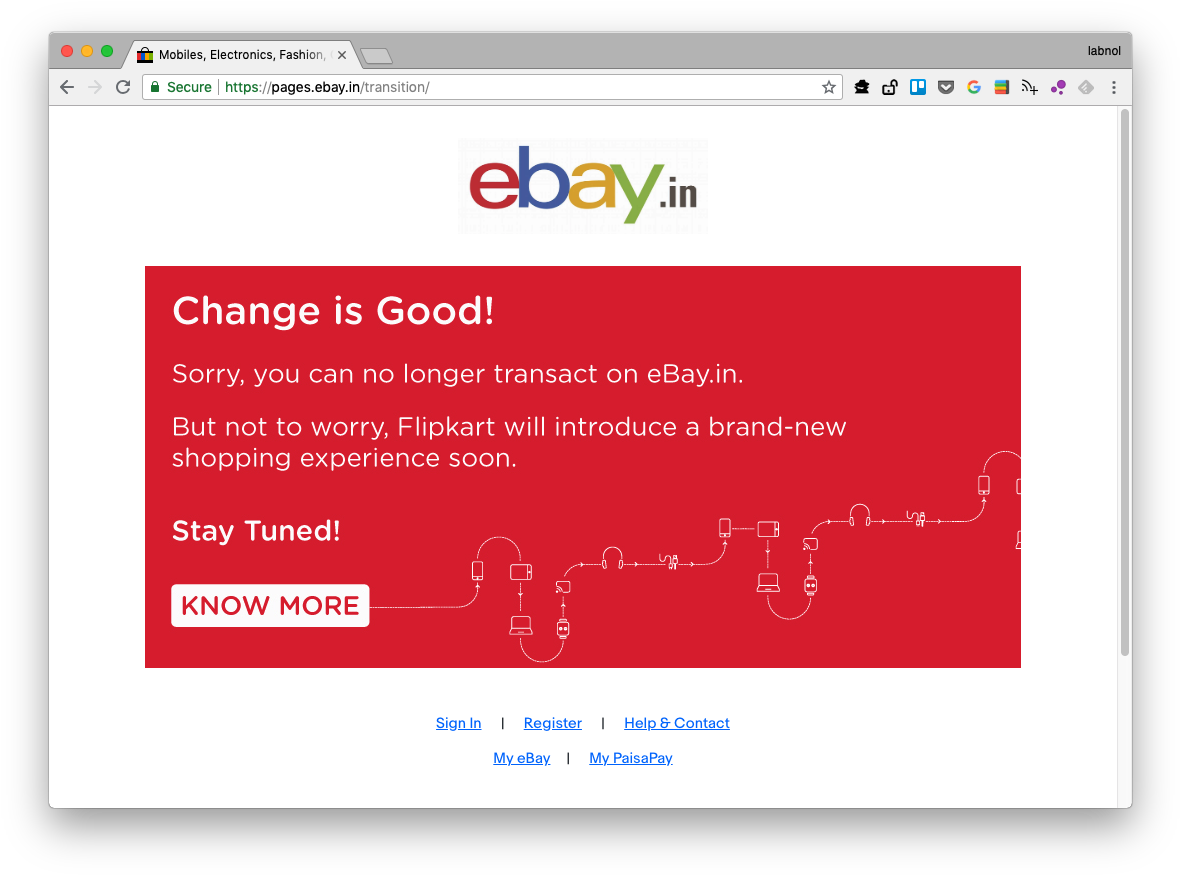Open the incognito hat extension icon
Image resolution: width=1180 pixels, height=875 pixels.
point(862,87)
